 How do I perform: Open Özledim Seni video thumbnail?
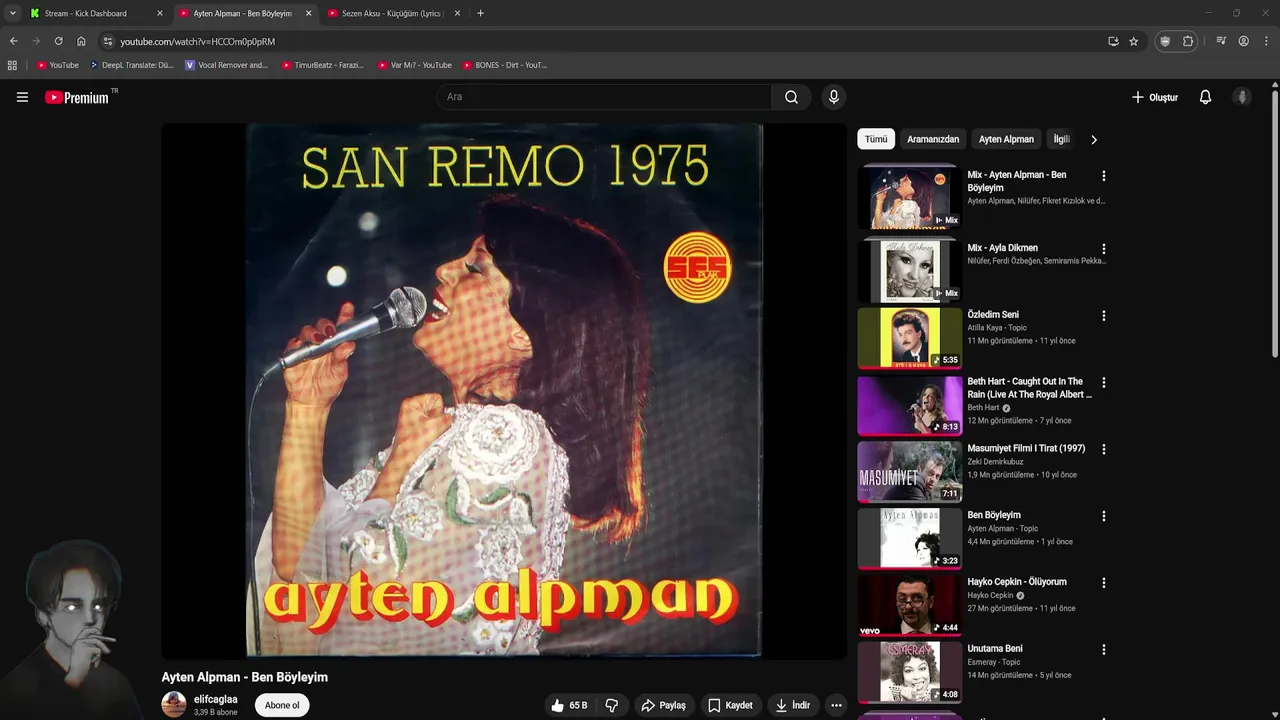pos(910,338)
